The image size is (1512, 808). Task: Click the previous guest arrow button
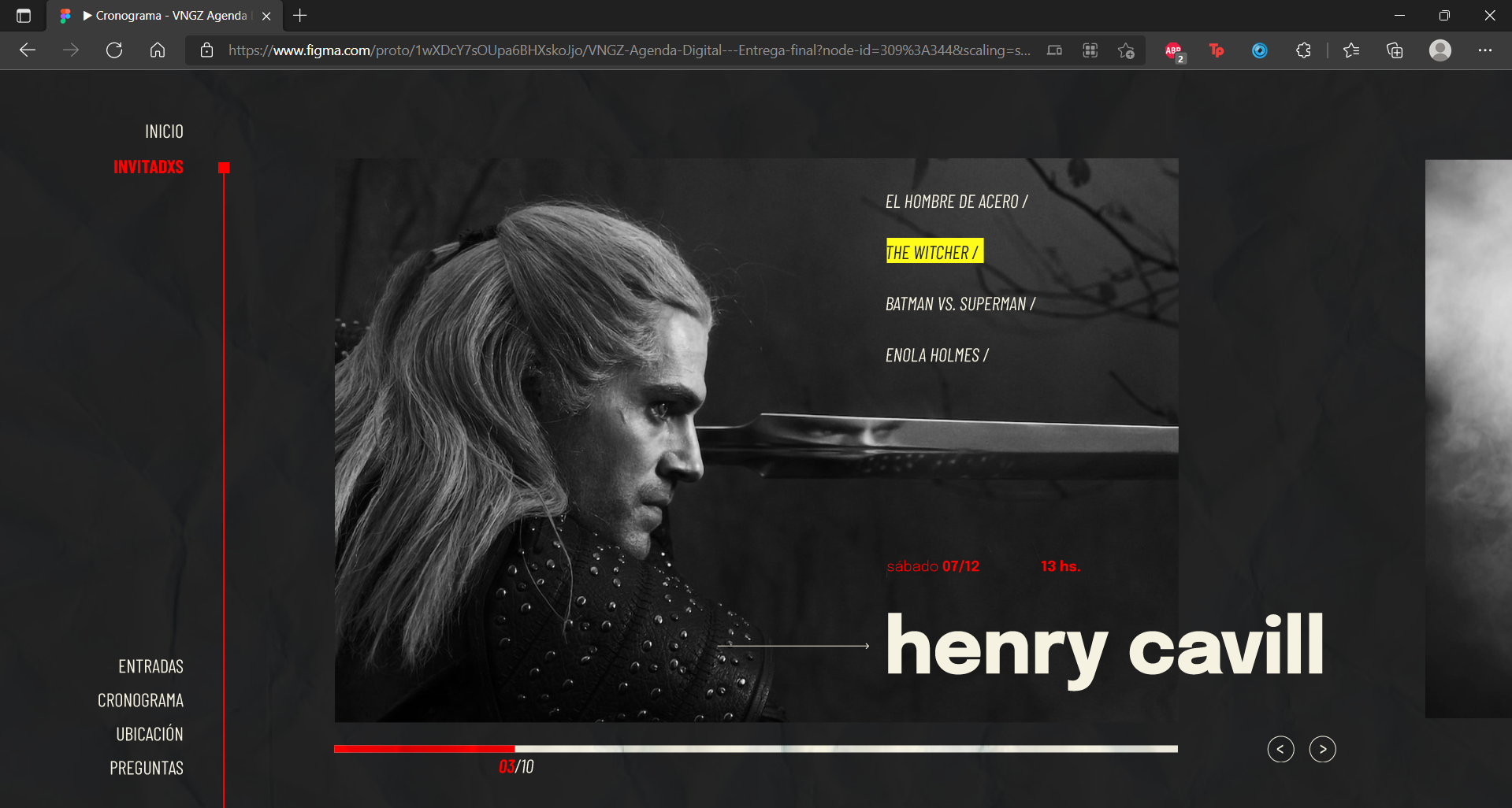tap(1280, 749)
